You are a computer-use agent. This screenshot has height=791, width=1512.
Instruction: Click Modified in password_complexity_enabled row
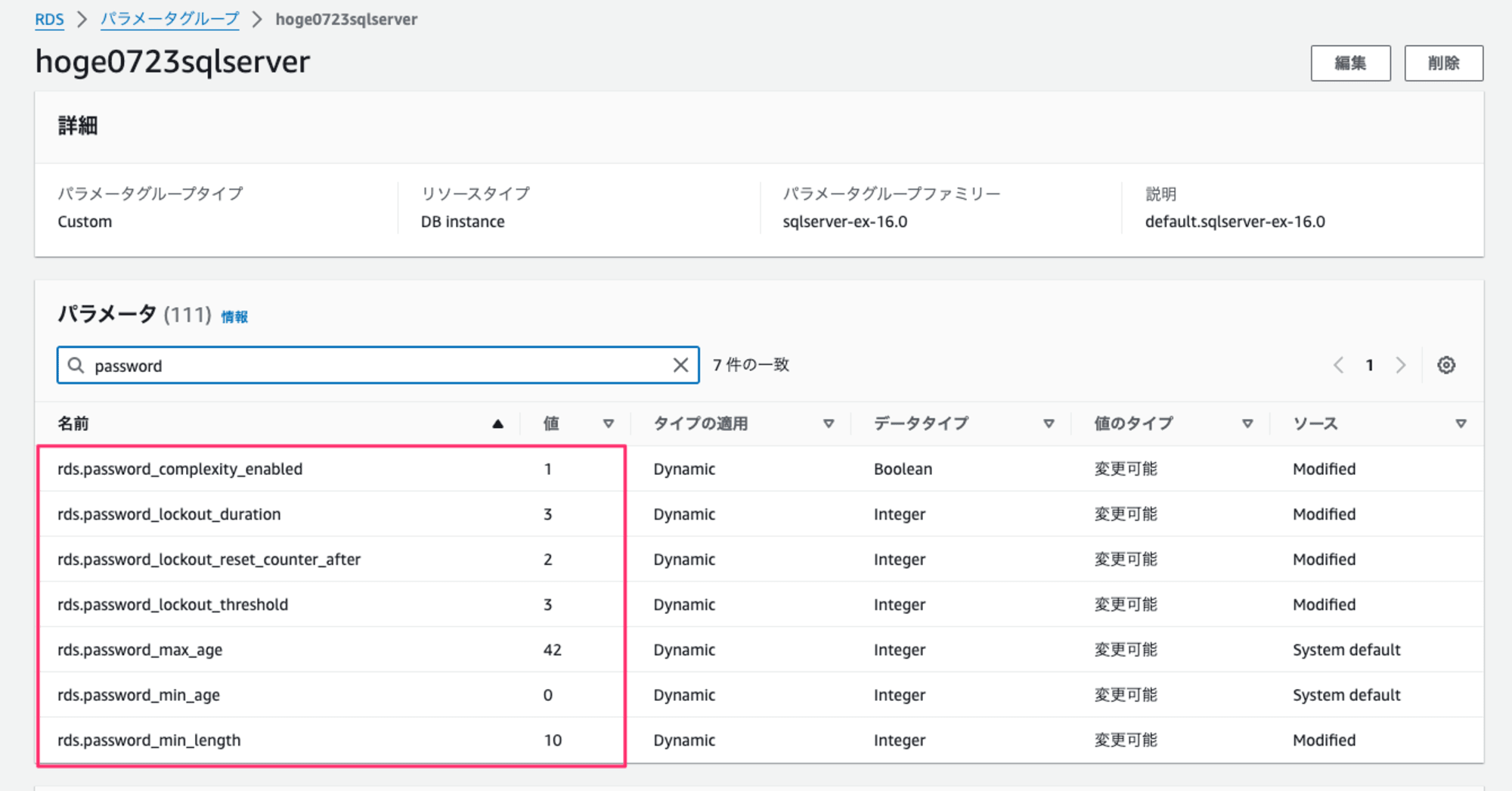(x=1324, y=469)
